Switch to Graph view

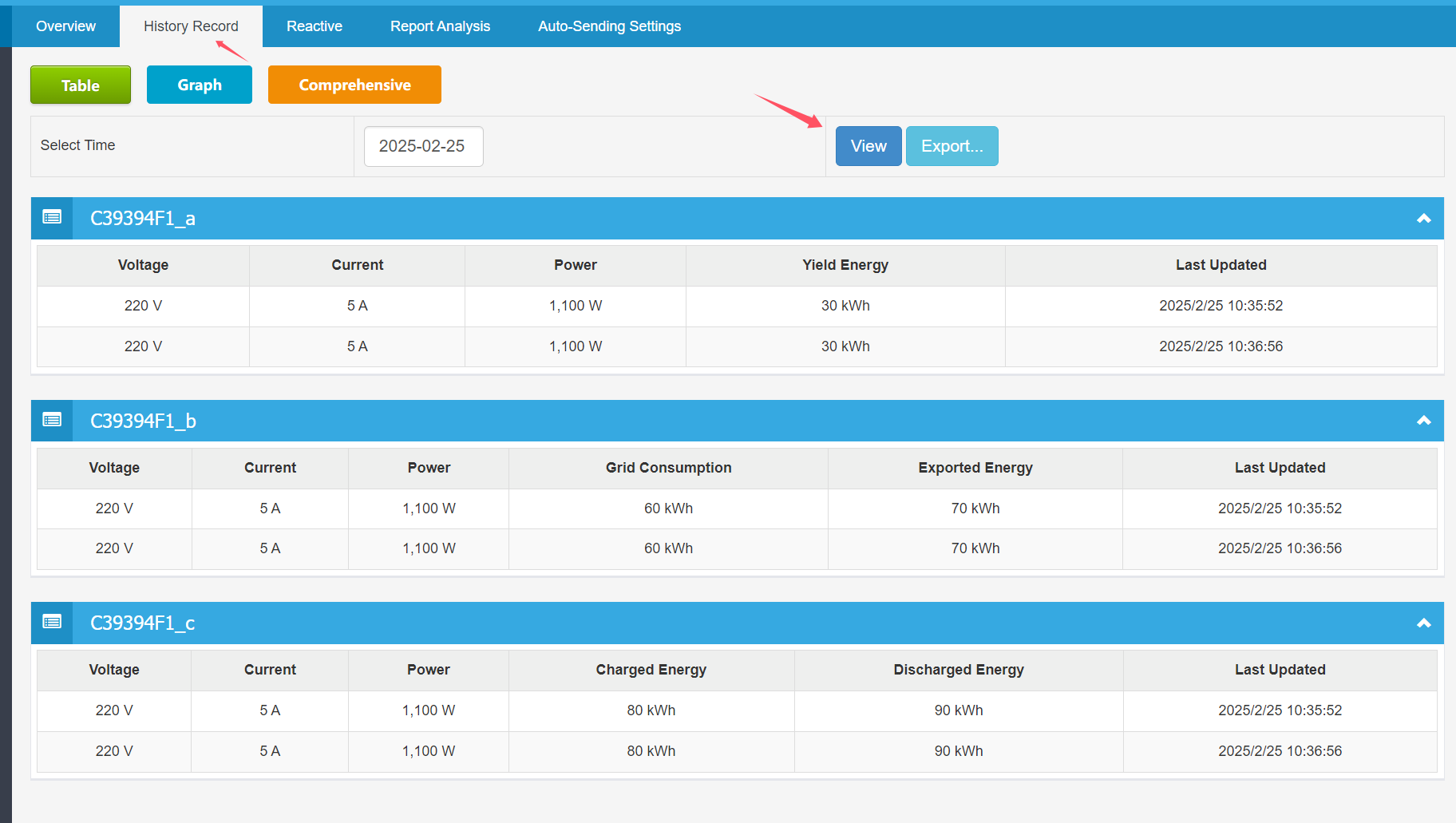coord(200,85)
